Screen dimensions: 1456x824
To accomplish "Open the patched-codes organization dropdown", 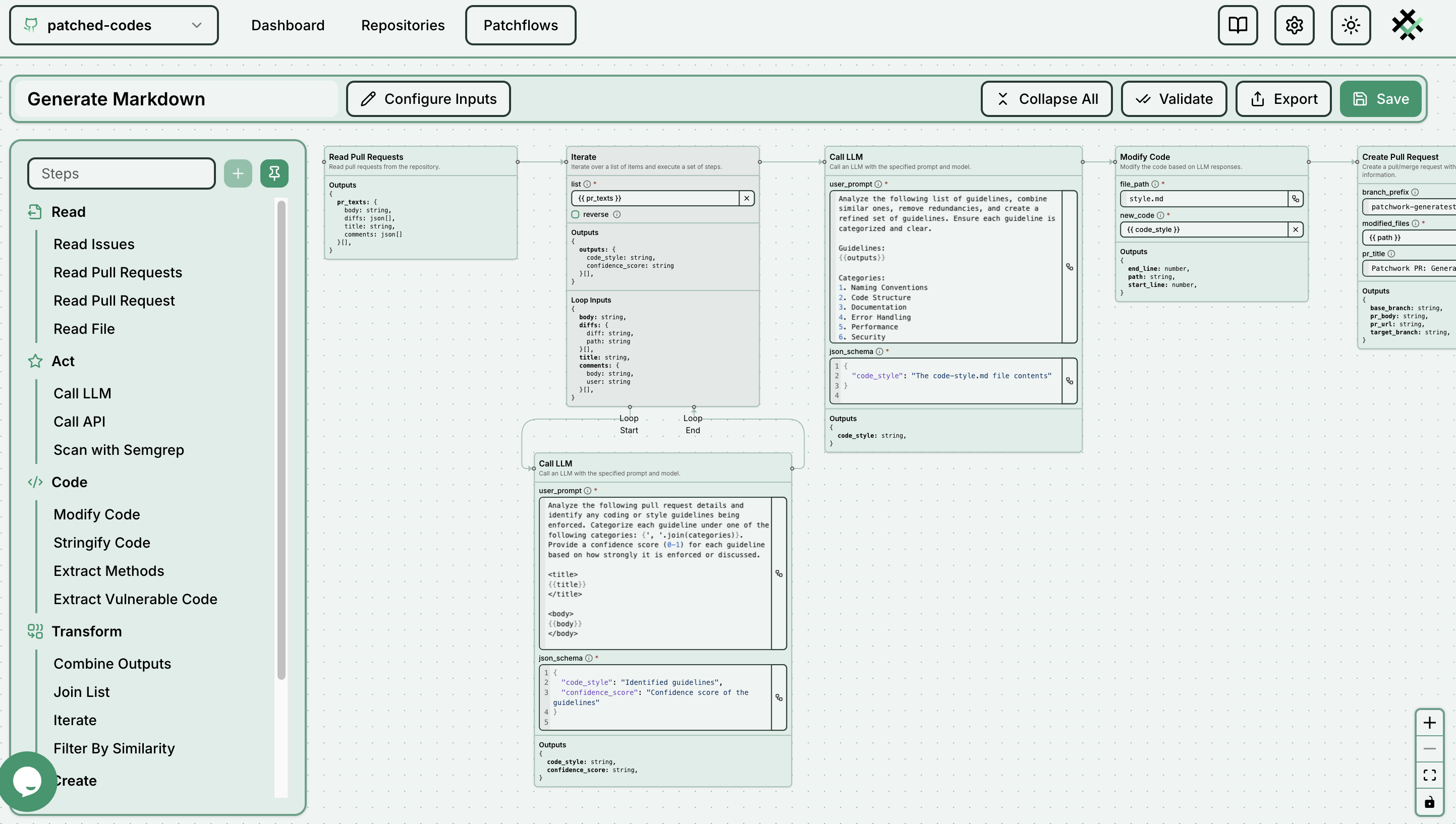I will 114,26.
